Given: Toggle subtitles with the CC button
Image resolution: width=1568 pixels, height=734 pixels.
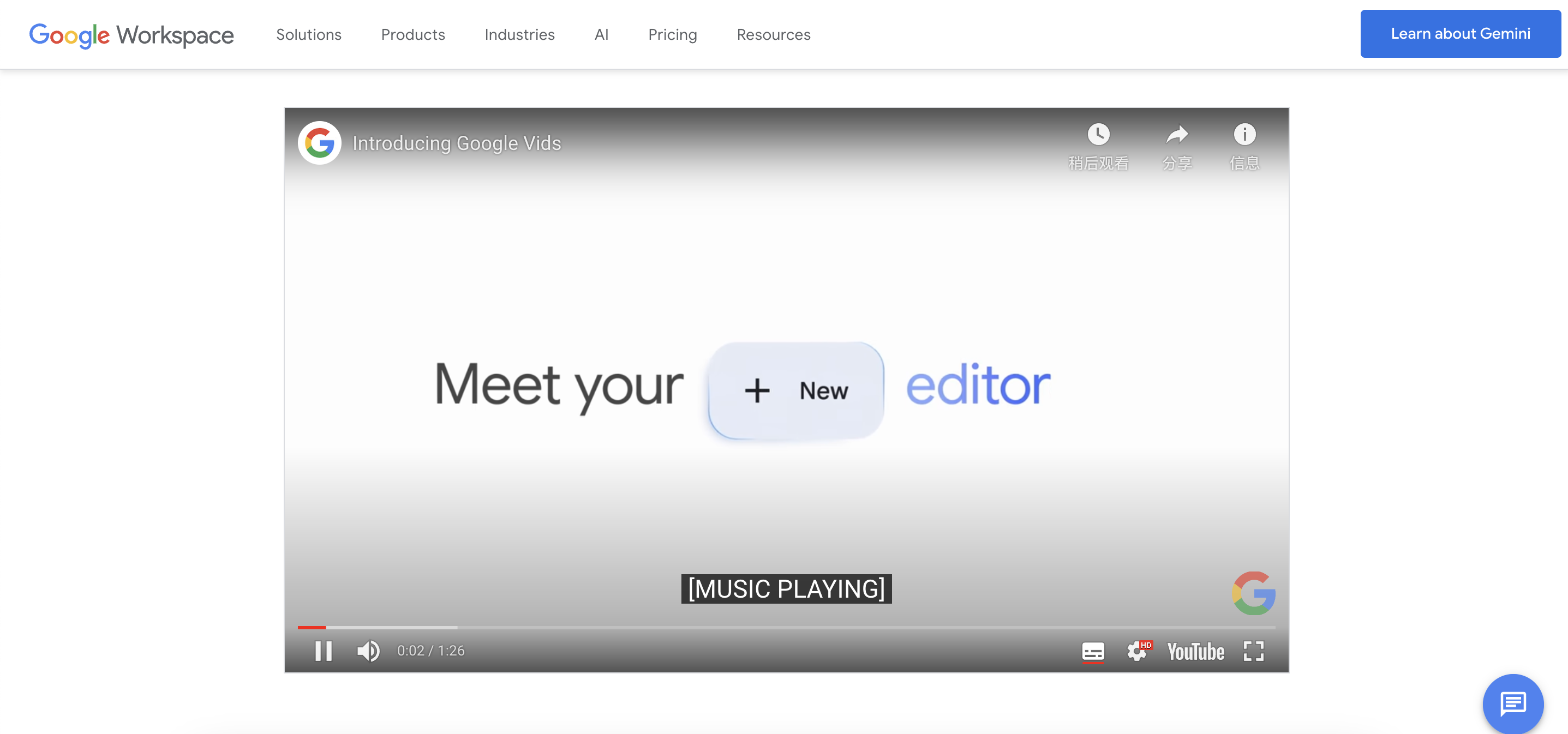Looking at the screenshot, I should click(1092, 651).
